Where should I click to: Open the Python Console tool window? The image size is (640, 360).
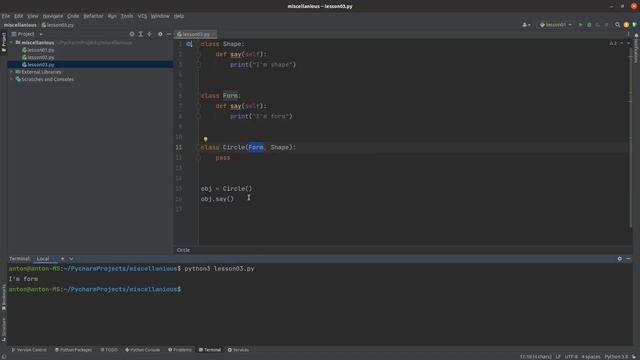pos(142,350)
